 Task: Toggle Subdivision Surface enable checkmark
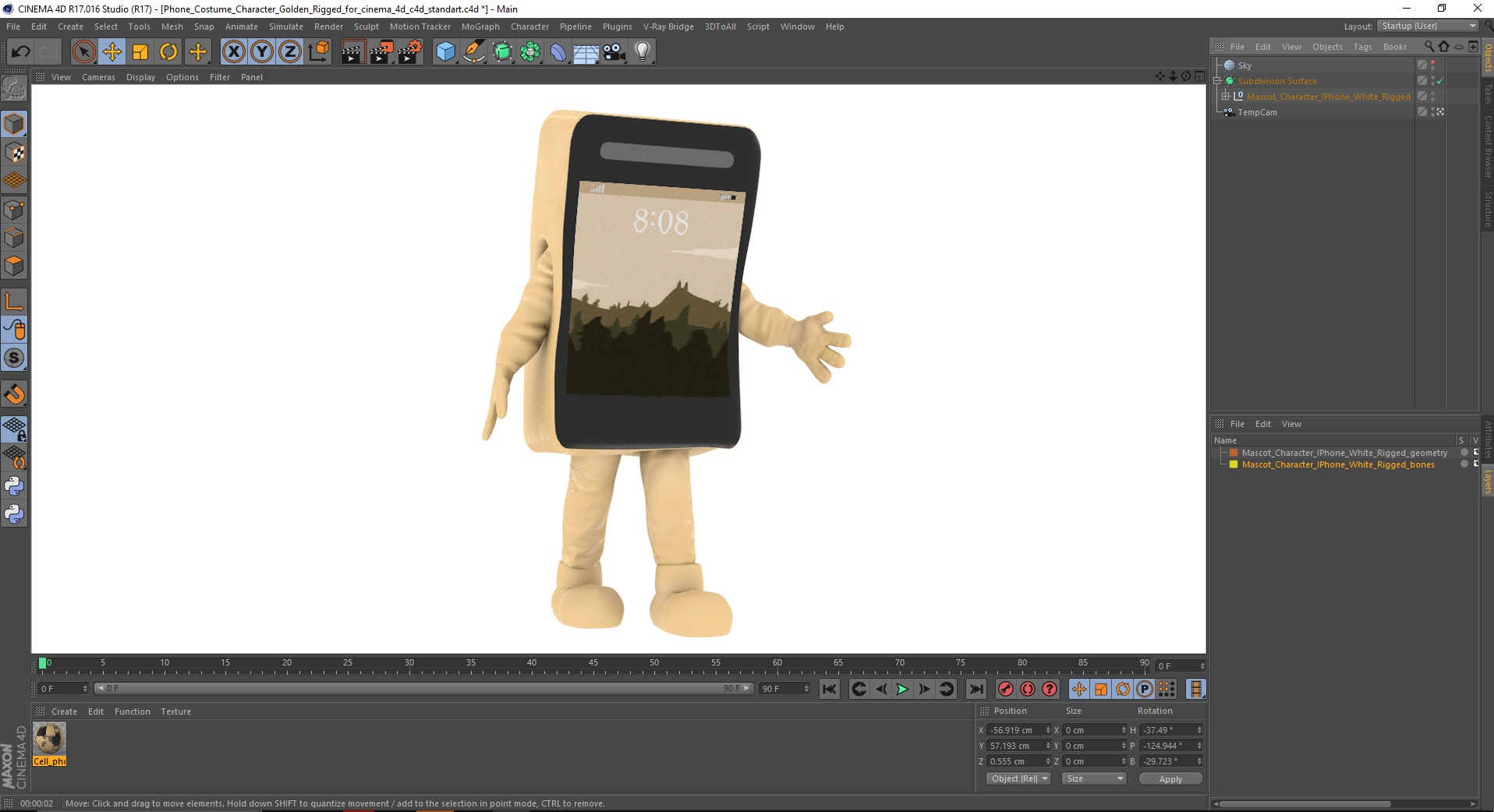[1440, 81]
